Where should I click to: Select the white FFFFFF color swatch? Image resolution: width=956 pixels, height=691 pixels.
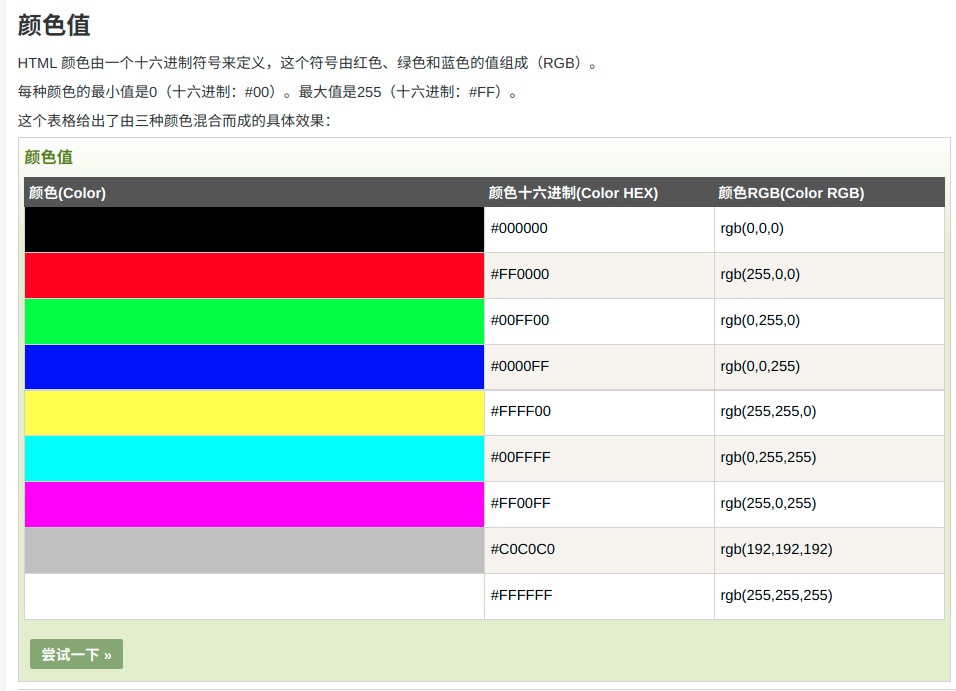pyautogui.click(x=254, y=596)
